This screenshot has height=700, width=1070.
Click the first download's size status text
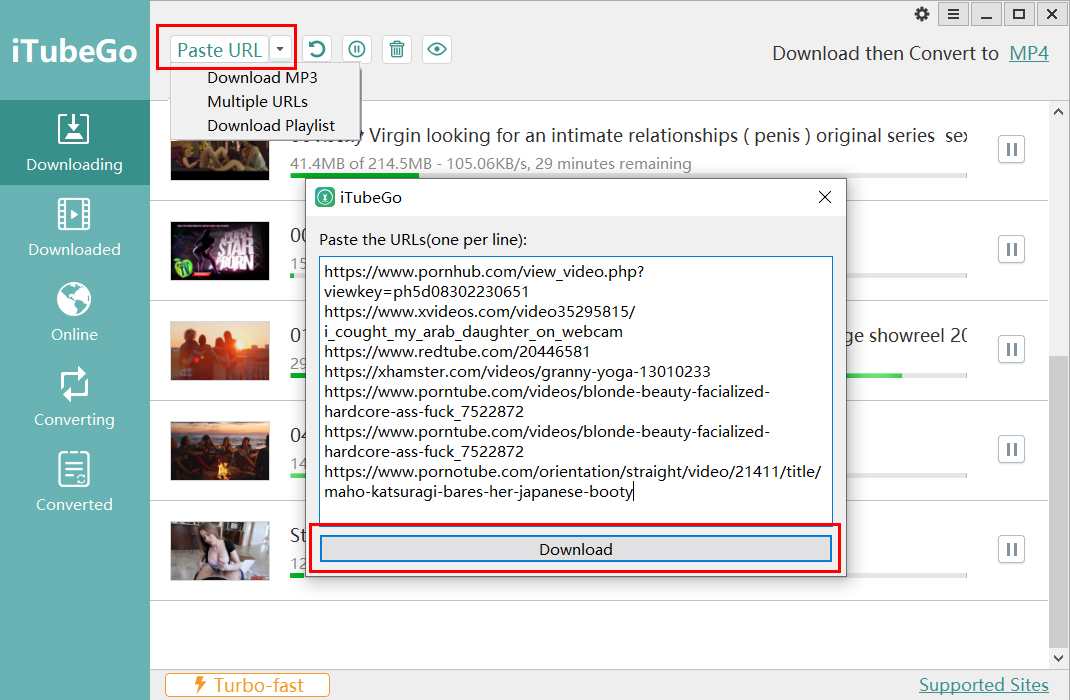491,164
